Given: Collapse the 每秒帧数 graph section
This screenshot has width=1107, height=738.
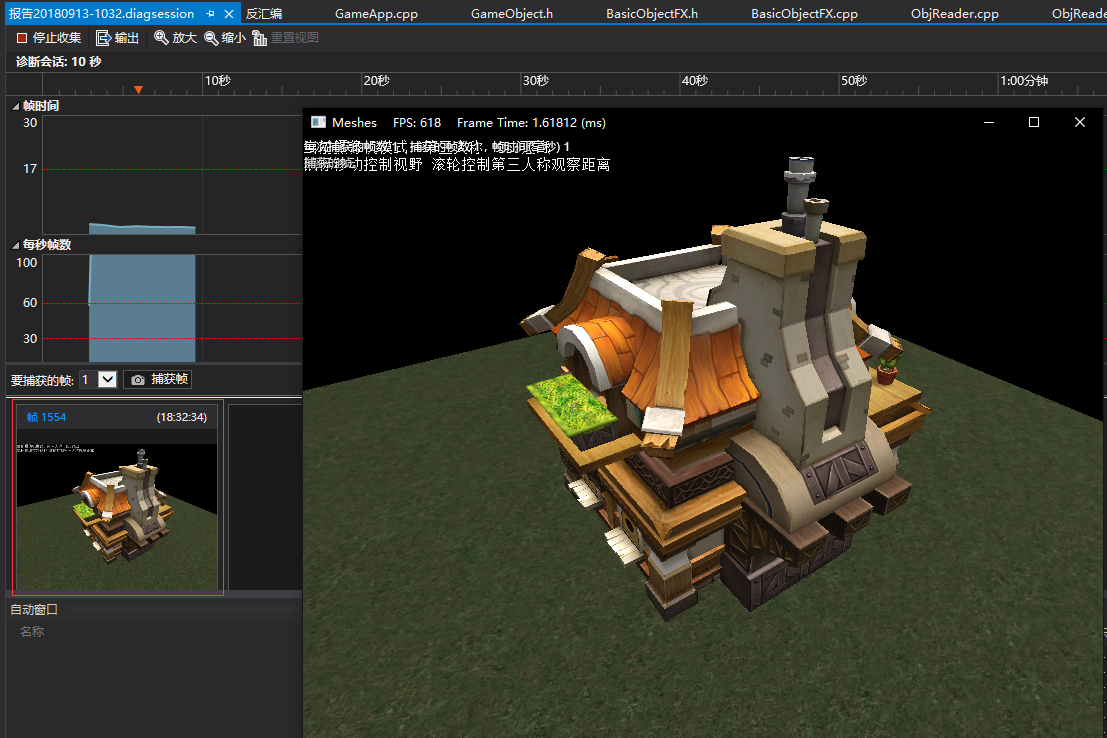Looking at the screenshot, I should [16, 245].
